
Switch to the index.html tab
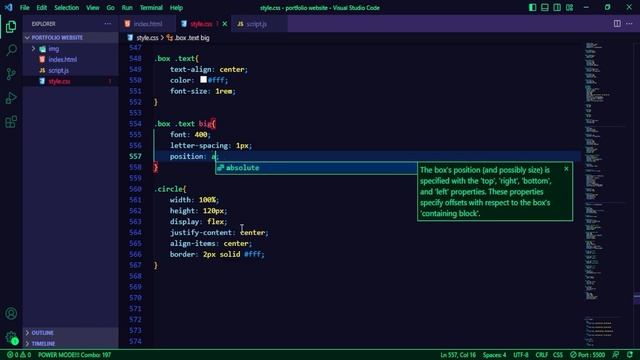[x=148, y=24]
